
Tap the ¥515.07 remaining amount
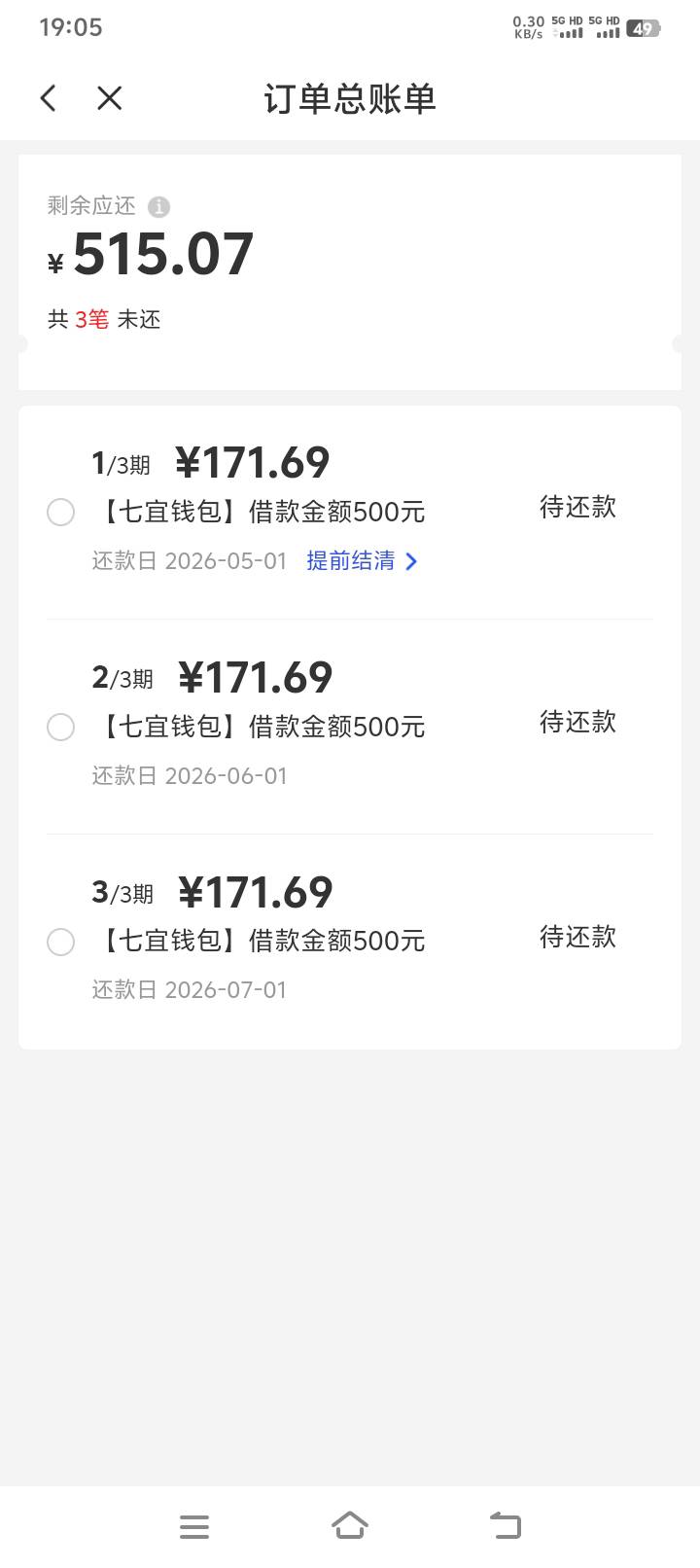point(162,255)
